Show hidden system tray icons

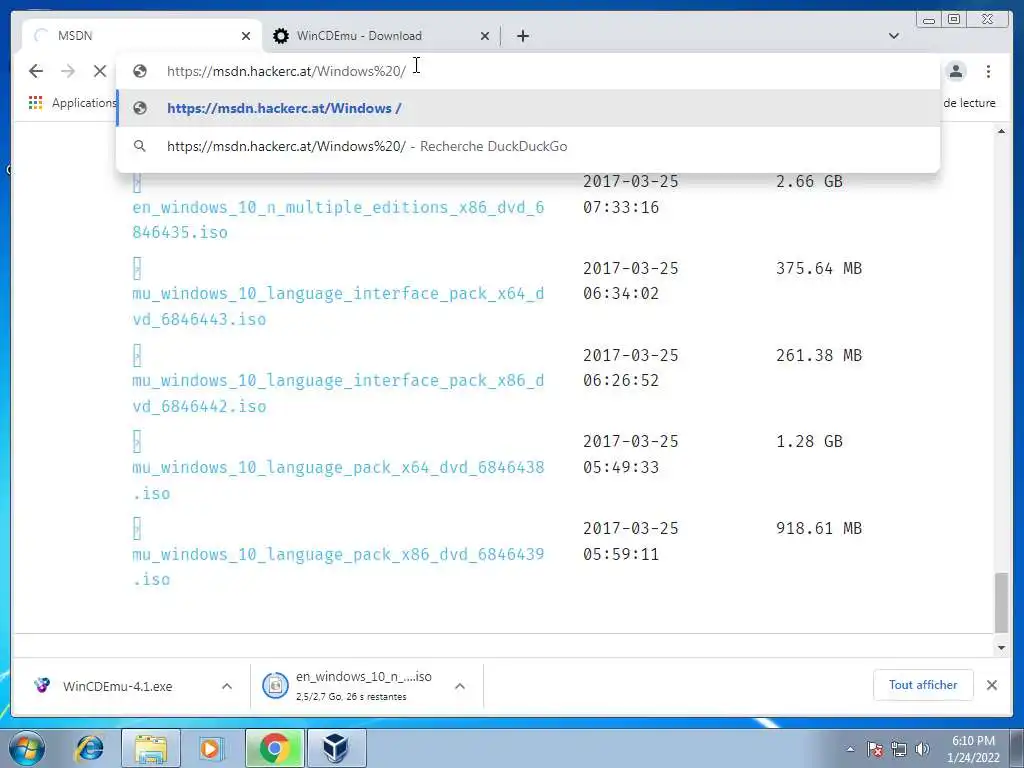[850, 750]
